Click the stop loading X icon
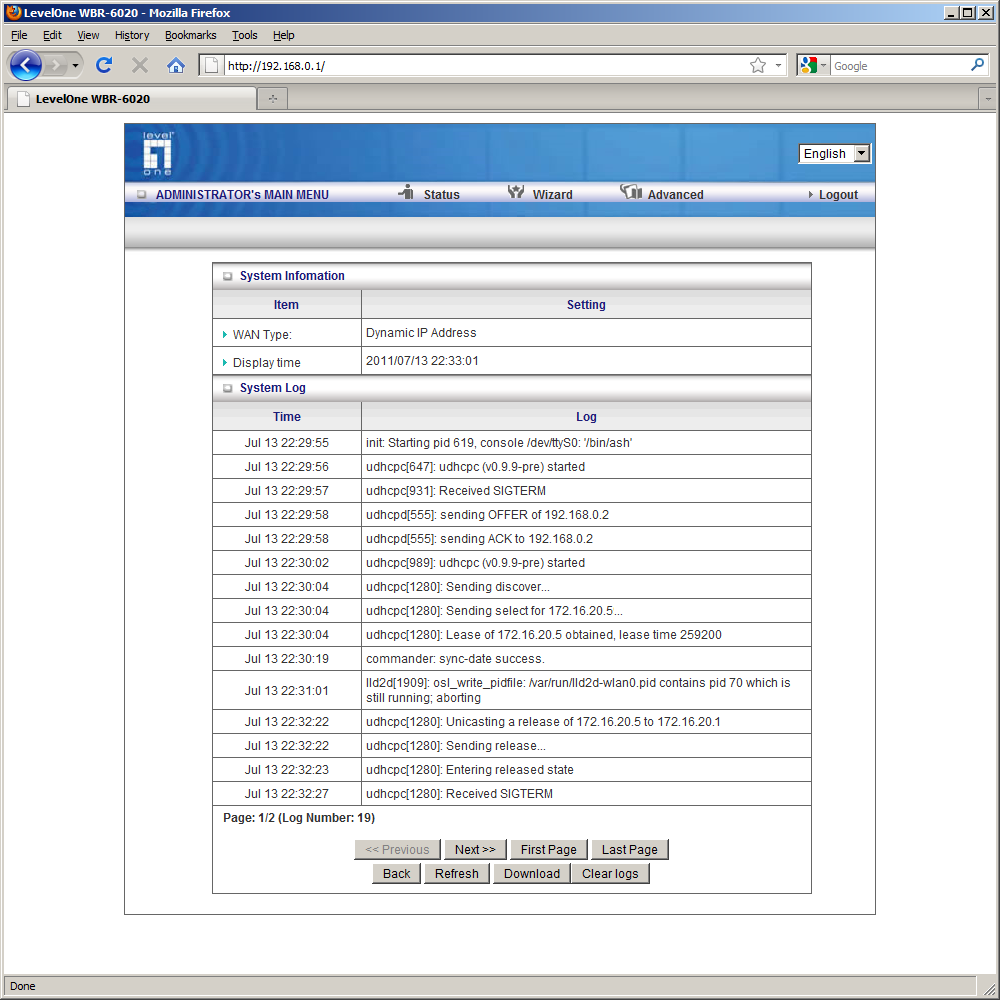Viewport: 1000px width, 1000px height. [x=140, y=65]
